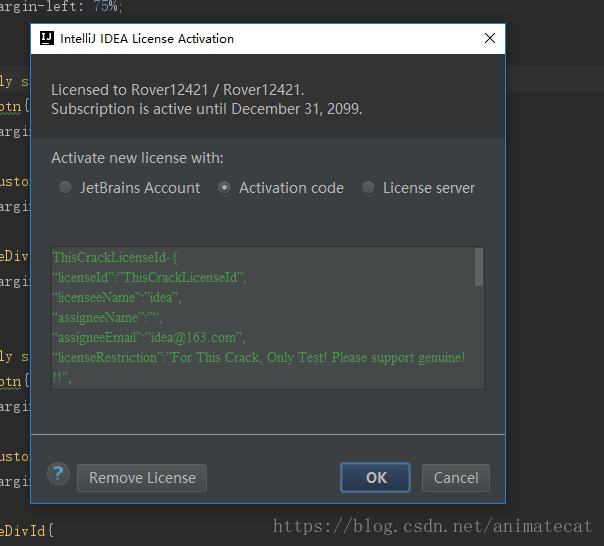
Task: Click the License Activation title bar text
Action: pyautogui.click(x=148, y=39)
